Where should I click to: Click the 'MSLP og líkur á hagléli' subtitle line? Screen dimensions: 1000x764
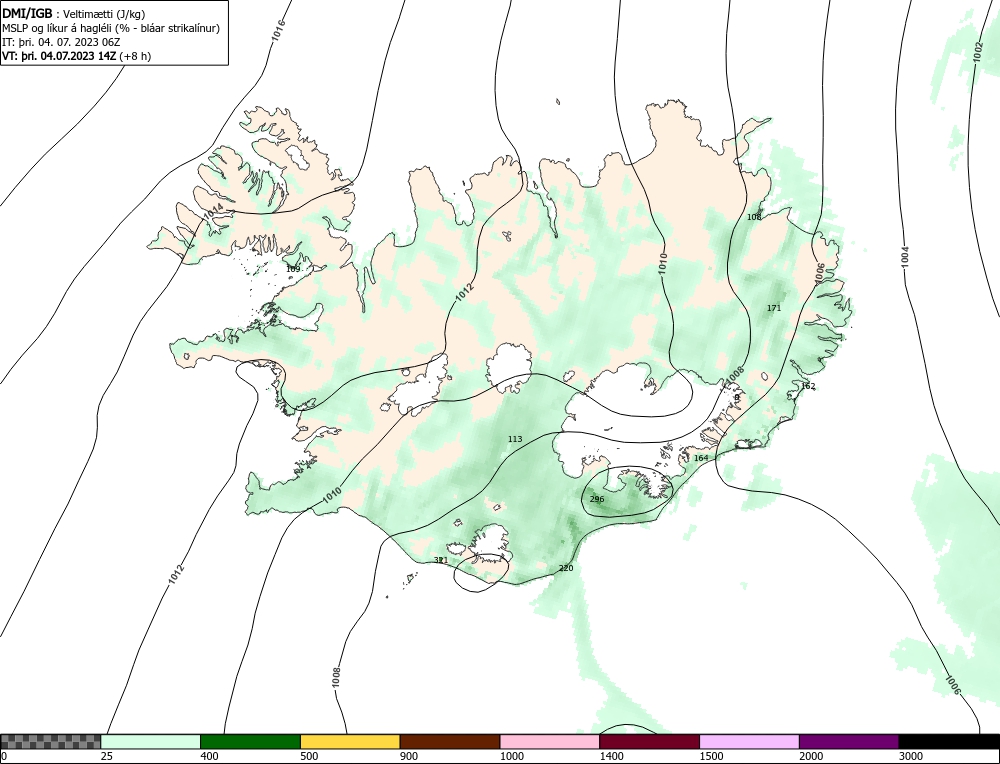click(x=111, y=28)
